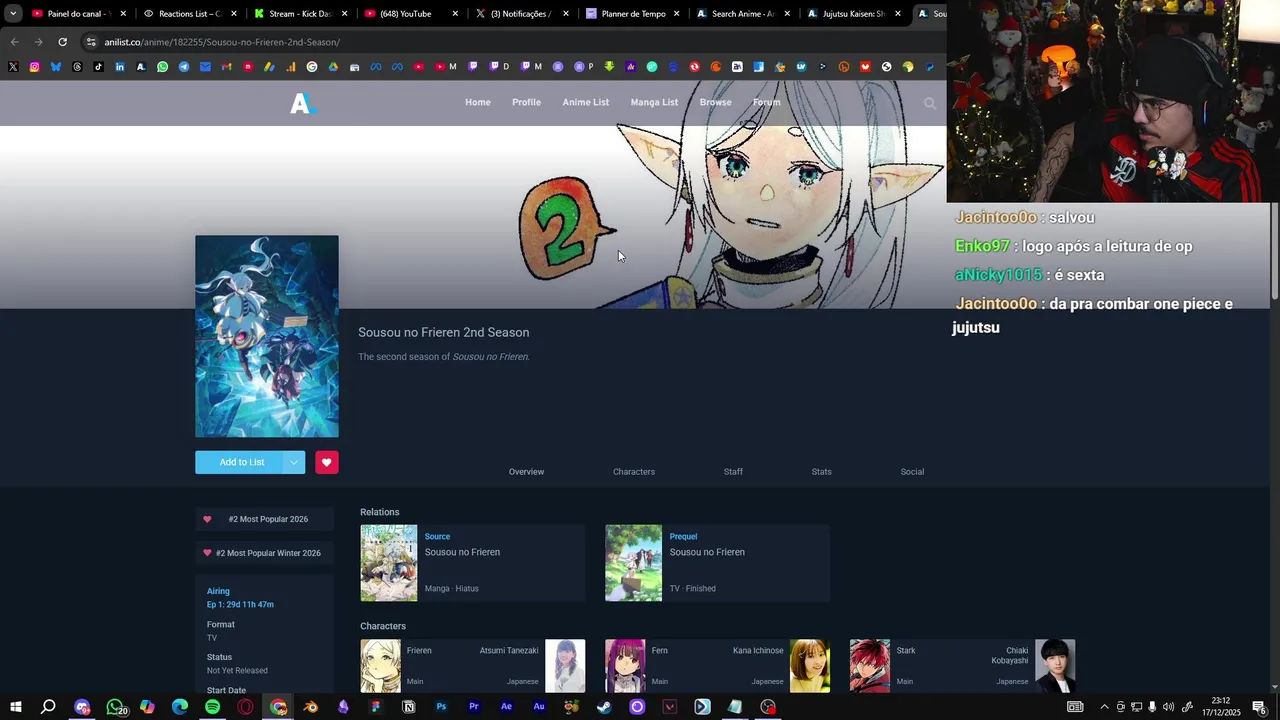The width and height of the screenshot is (1280, 720).
Task: Click the AniList logo in the header
Action: (x=302, y=103)
